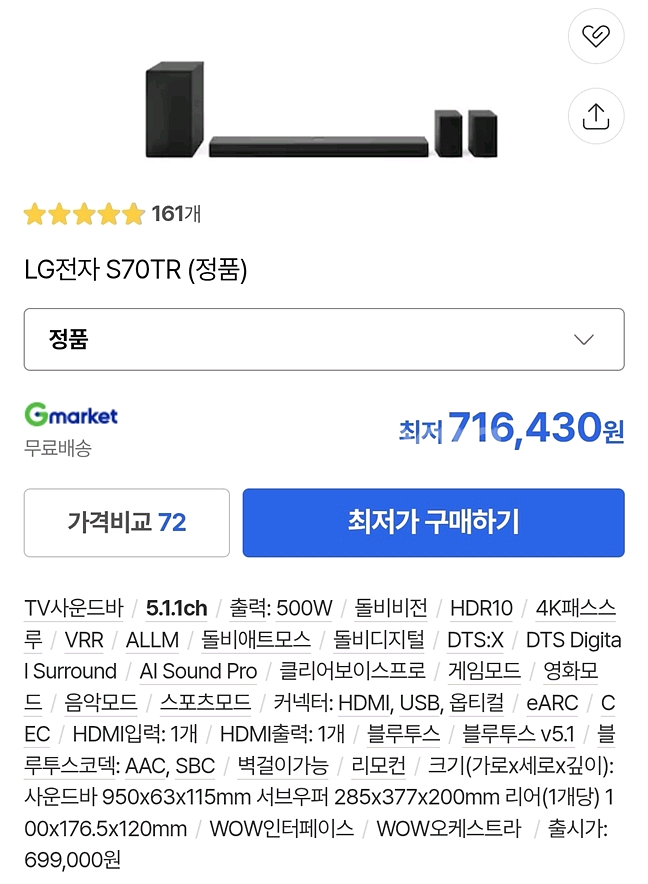Click the LG전자 S70TR product title

coord(135,270)
